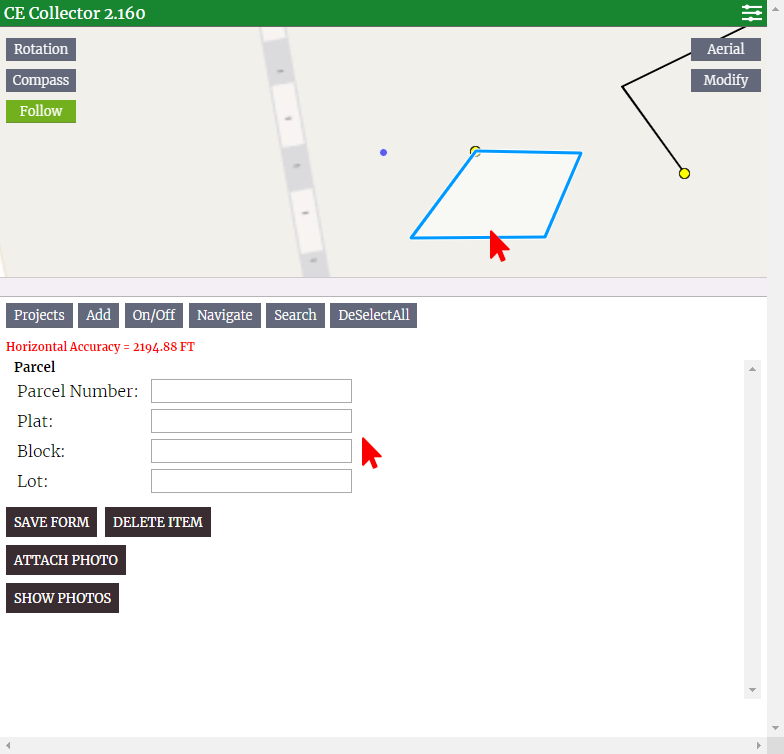Open the Projects menu
The image size is (784, 754).
coord(39,315)
